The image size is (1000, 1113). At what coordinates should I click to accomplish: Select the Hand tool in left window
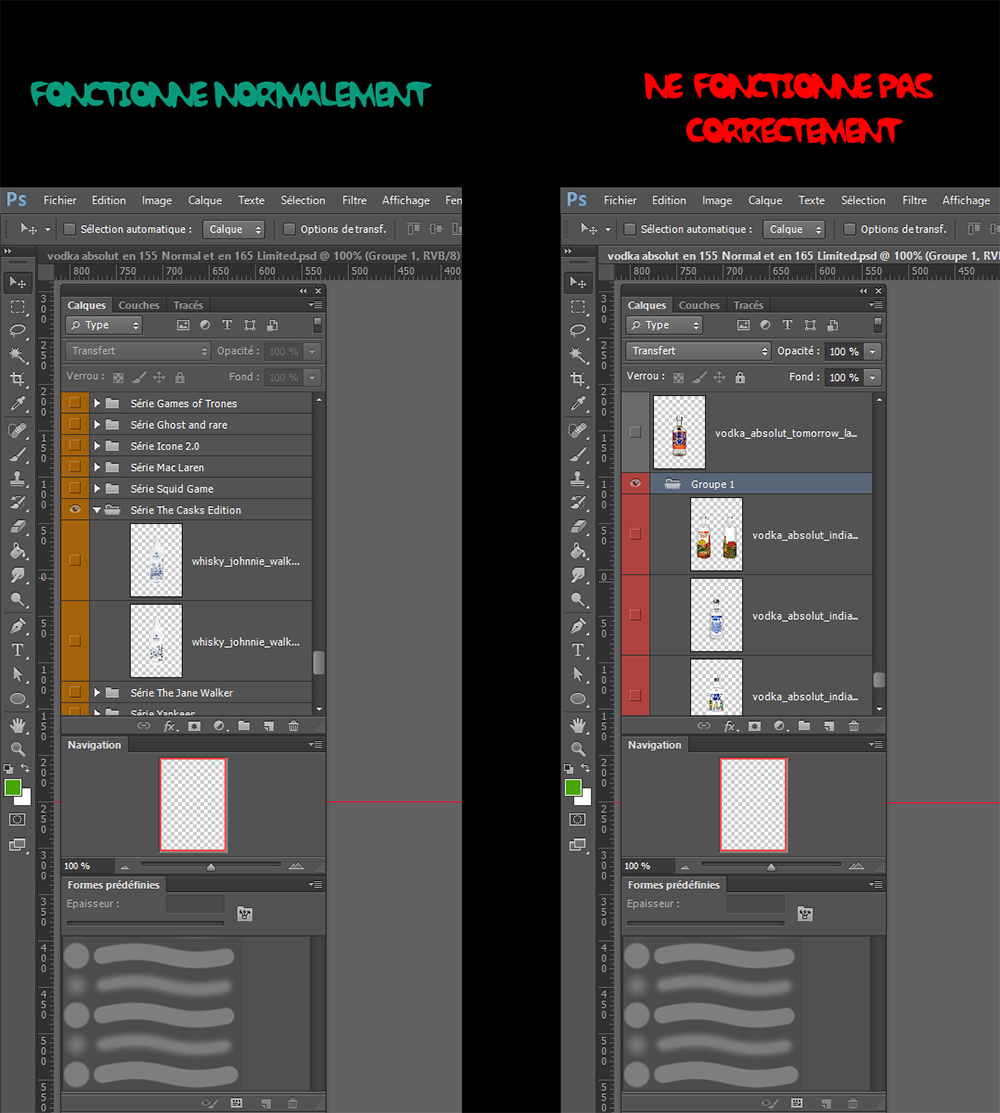18,725
